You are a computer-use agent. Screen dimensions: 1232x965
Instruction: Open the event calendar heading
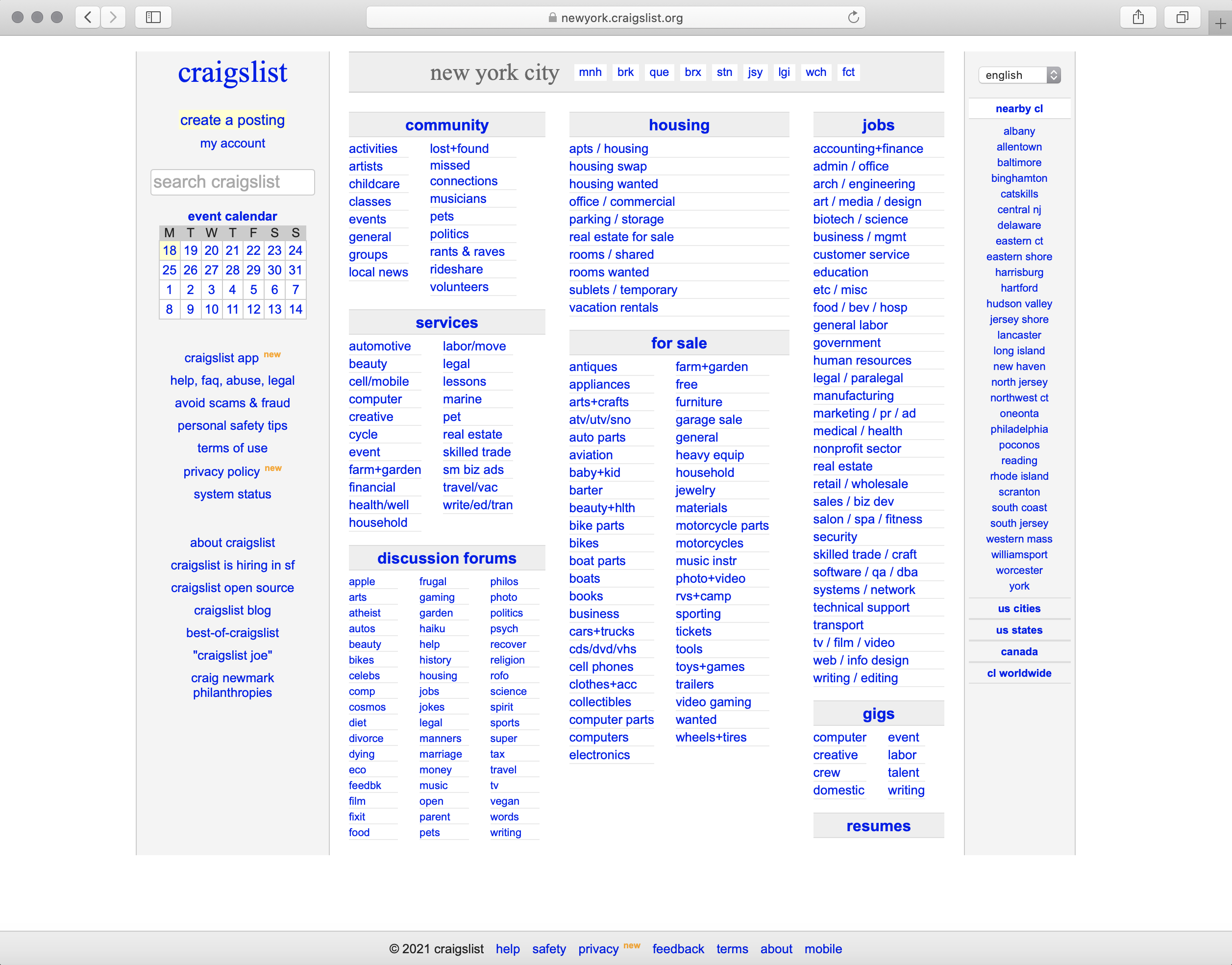tap(232, 216)
